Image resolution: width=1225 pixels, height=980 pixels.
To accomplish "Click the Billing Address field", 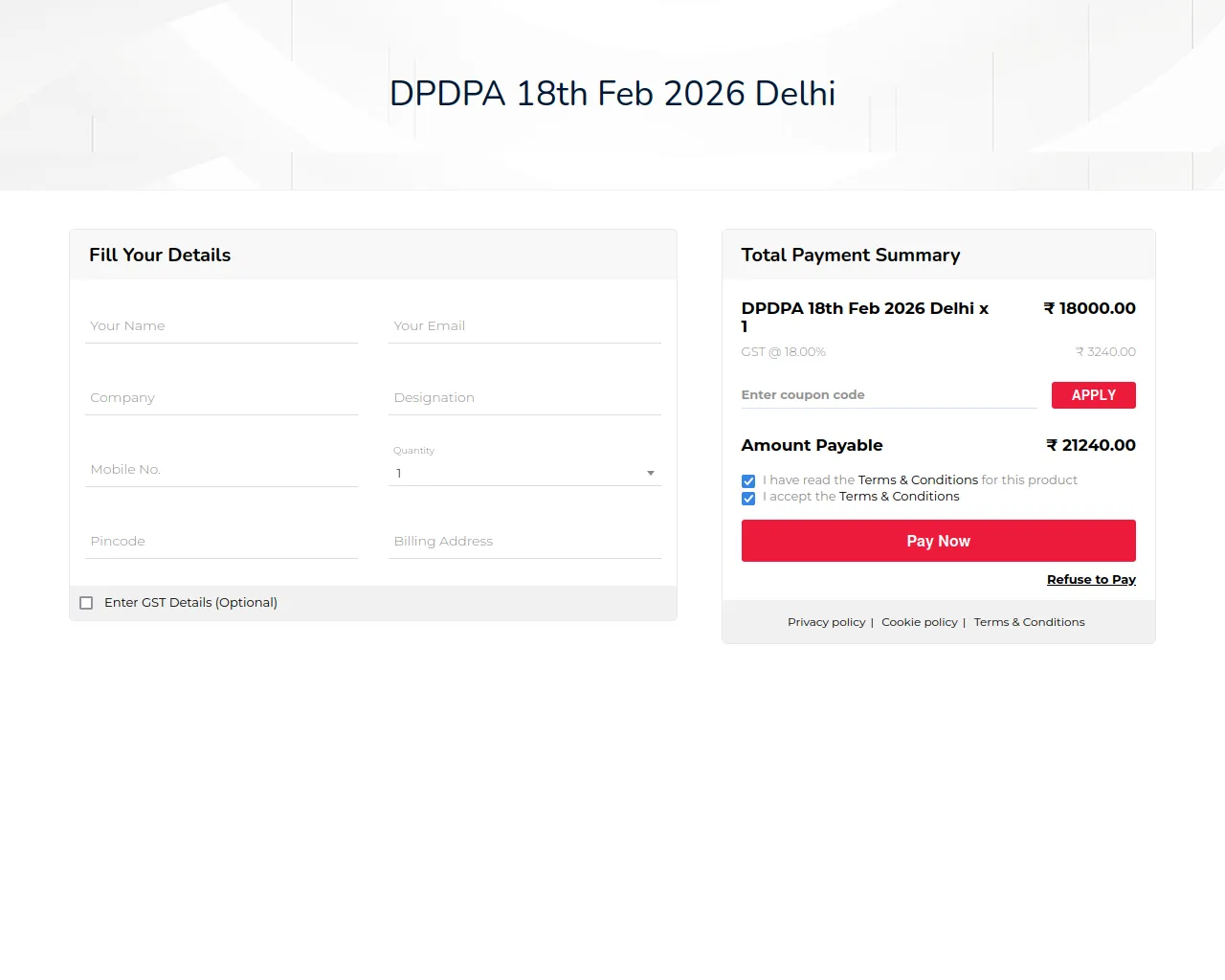I will (524, 542).
